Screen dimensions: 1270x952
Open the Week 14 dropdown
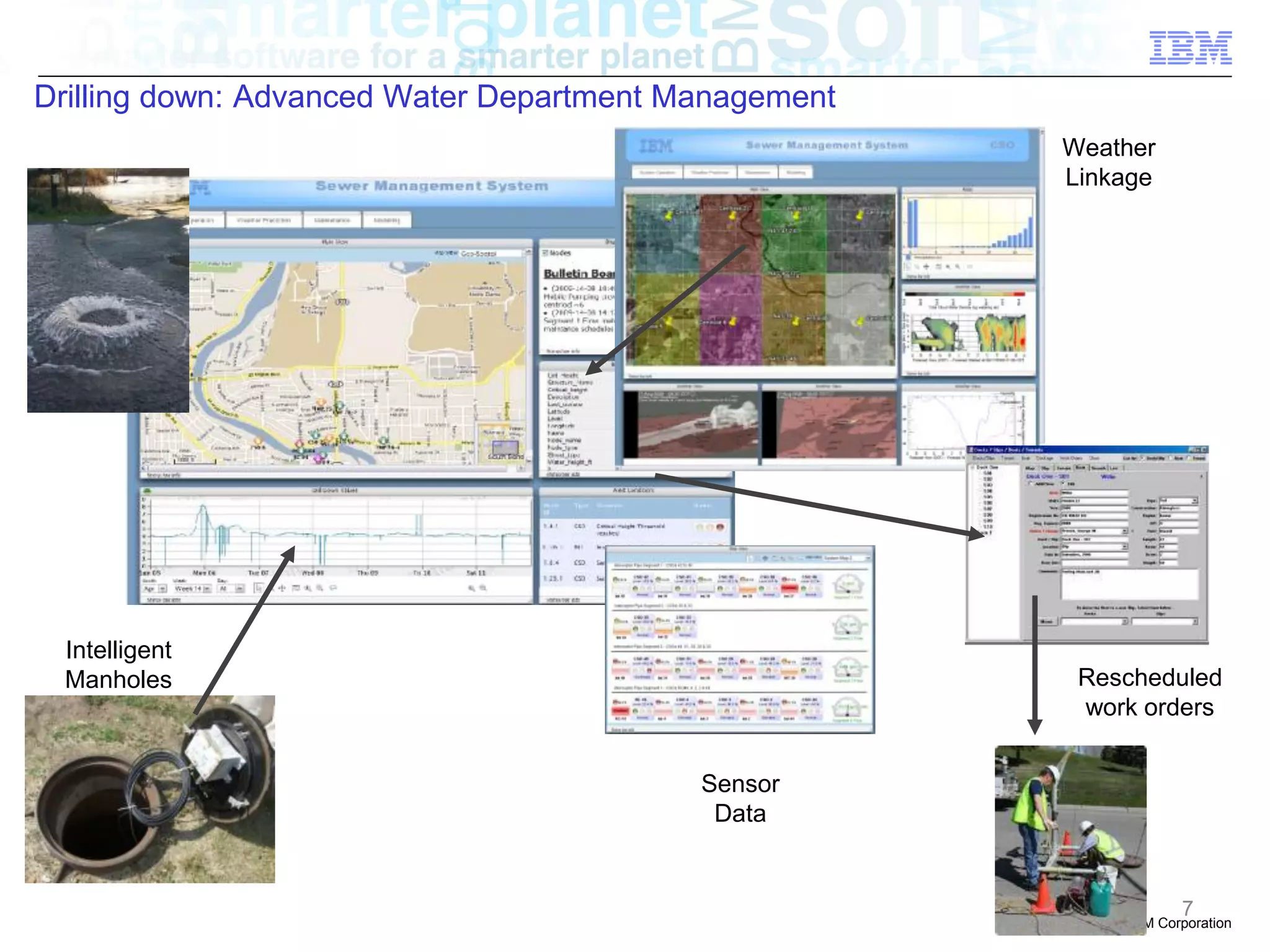pos(193,588)
